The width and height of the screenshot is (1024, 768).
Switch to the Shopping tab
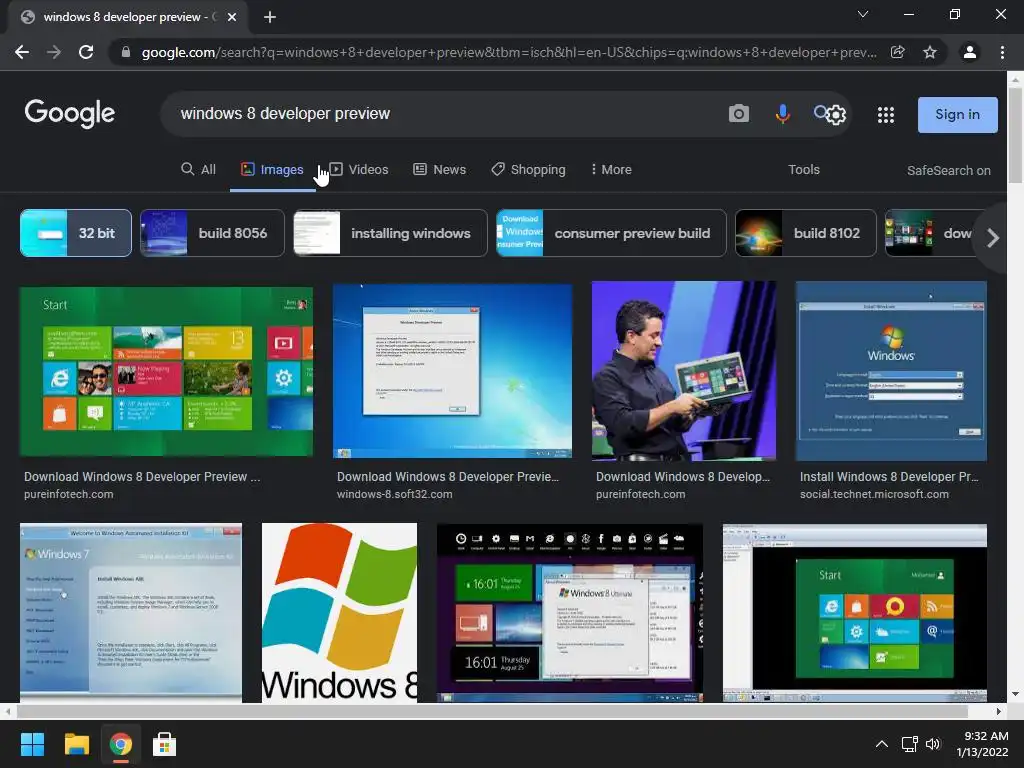(x=528, y=170)
